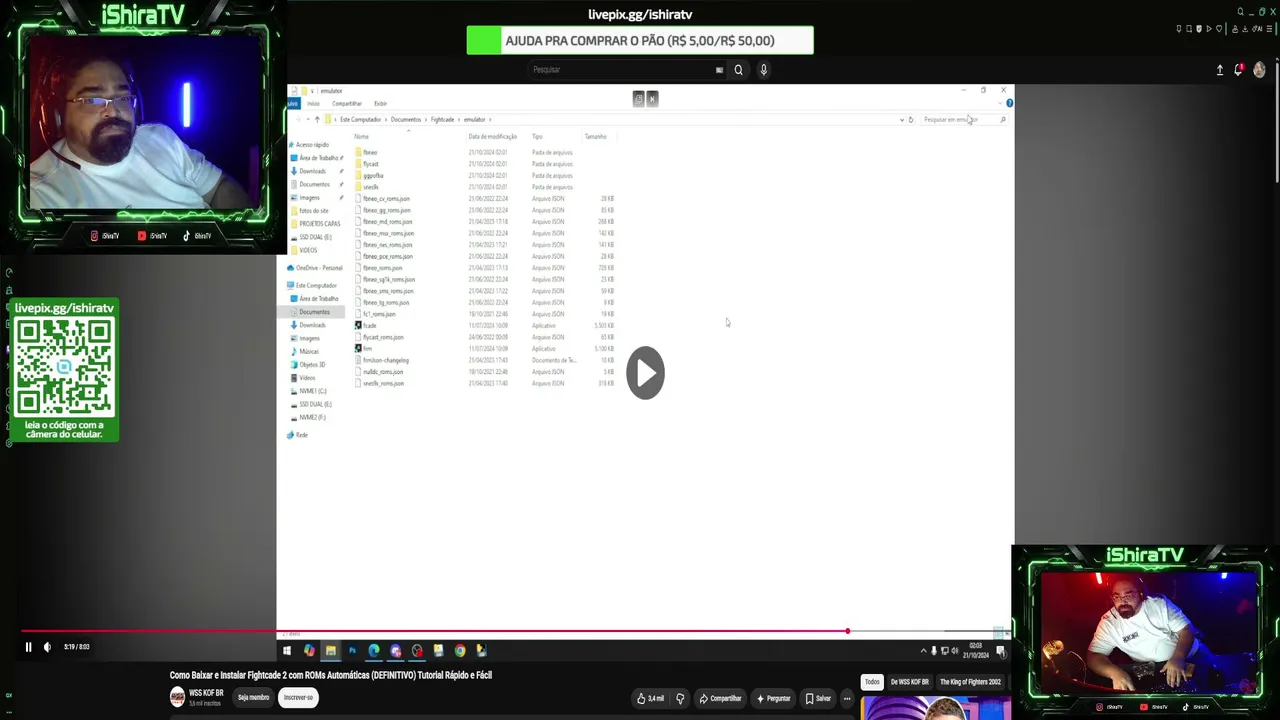The width and height of the screenshot is (1280, 720).
Task: Sort files by the Tipo column
Action: tap(537, 137)
